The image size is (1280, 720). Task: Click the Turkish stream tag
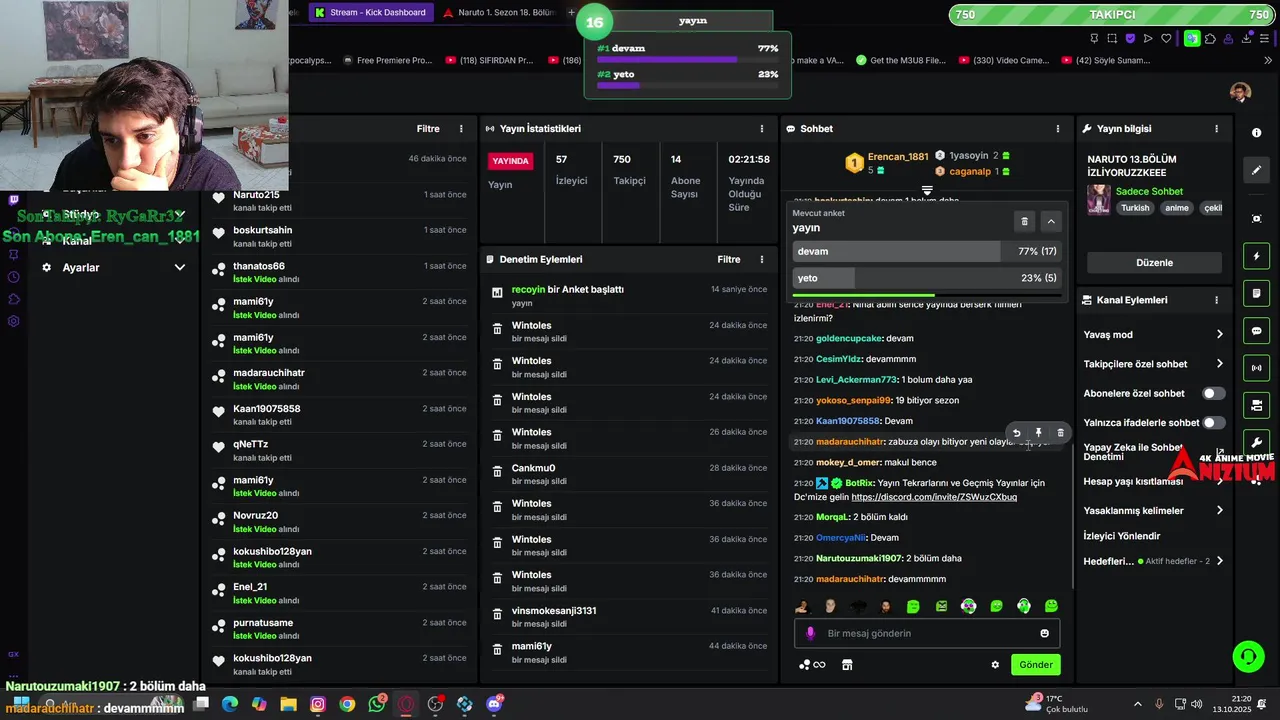(1135, 208)
